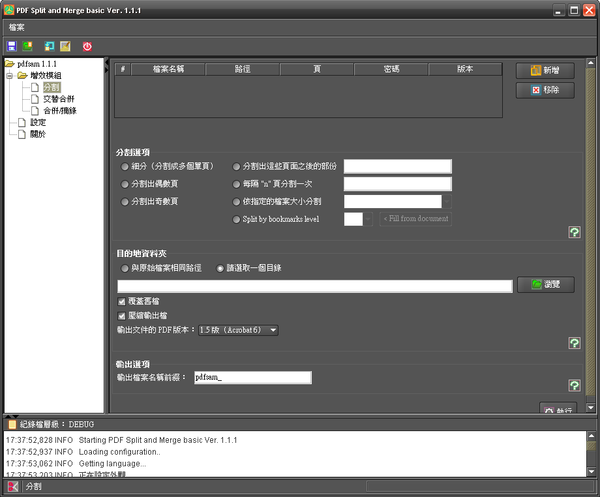Click the save environment toolbar icon
Image resolution: width=600 pixels, height=497 pixels.
[x=12, y=46]
